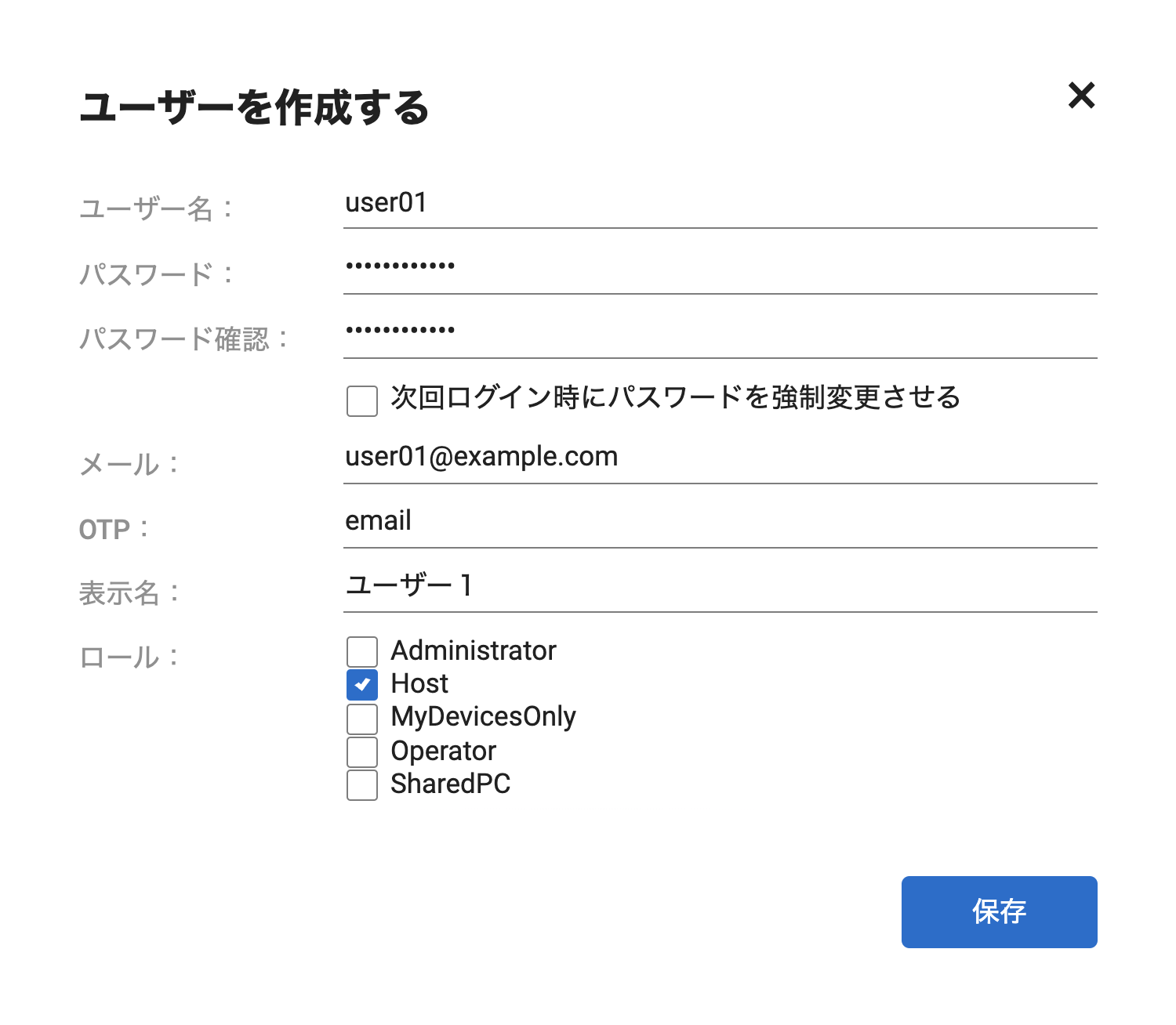This screenshot has height=1025, width=1176.
Task: Click the Host role label text
Action: 419,684
